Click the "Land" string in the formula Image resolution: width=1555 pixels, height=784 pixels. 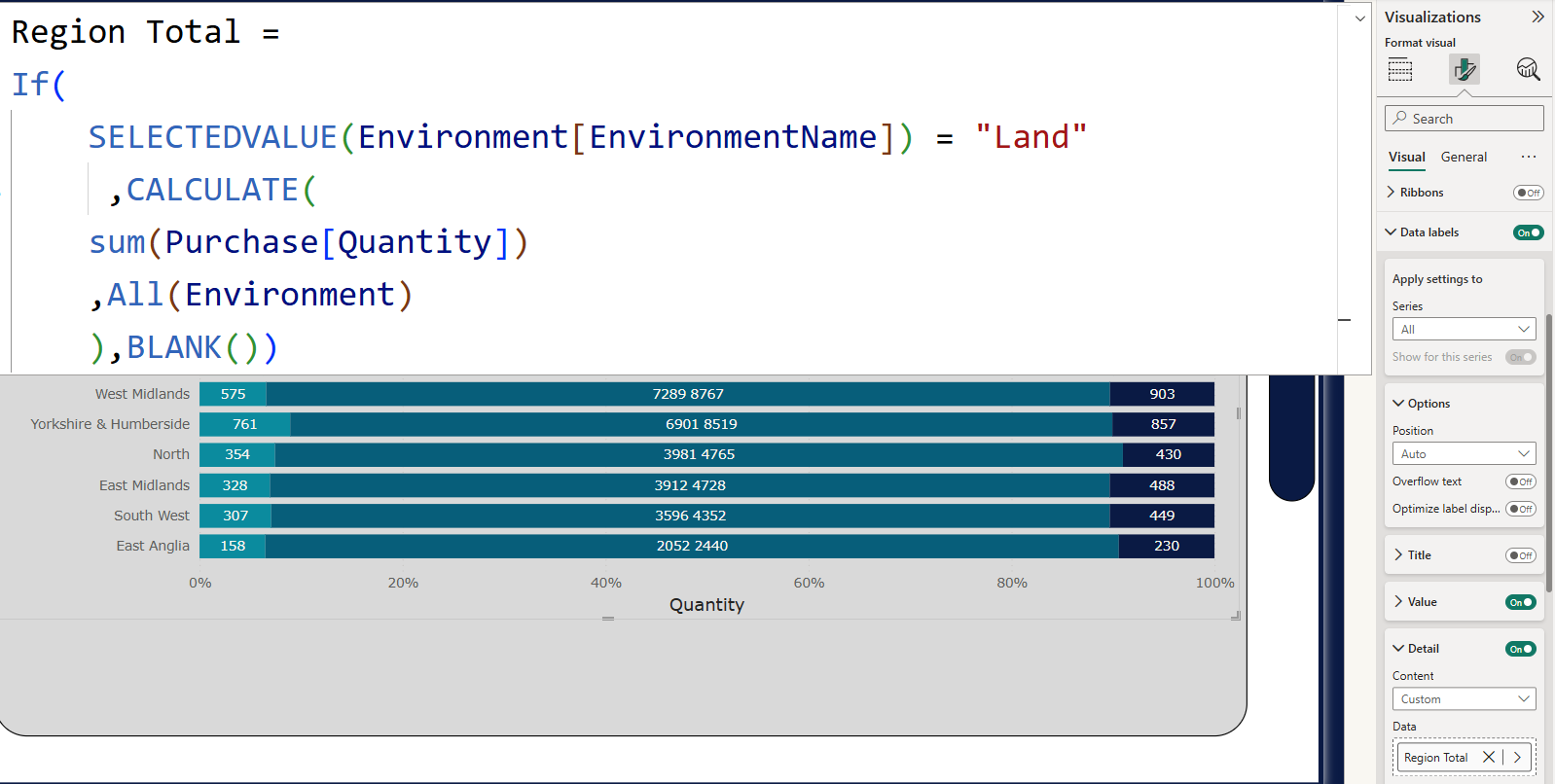pos(1031,137)
